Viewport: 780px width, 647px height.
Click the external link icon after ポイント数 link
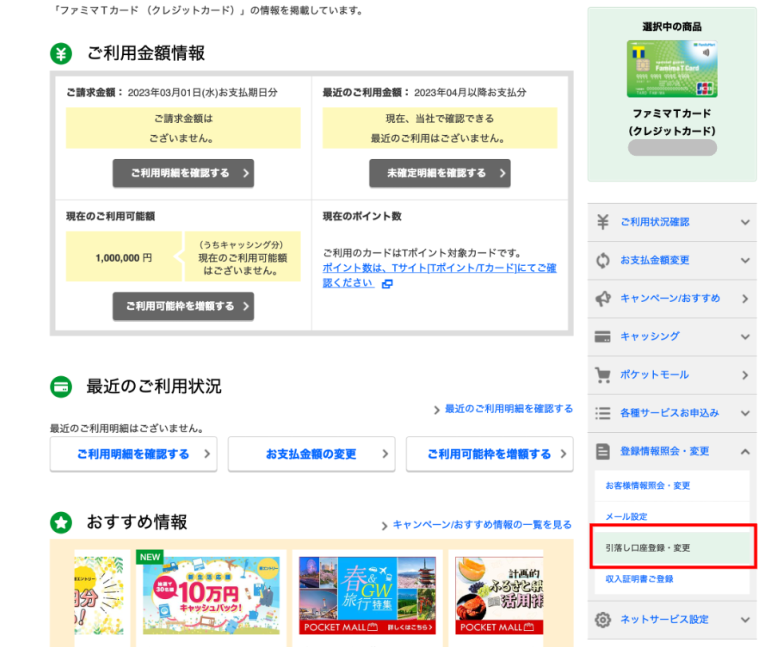pyautogui.click(x=387, y=283)
